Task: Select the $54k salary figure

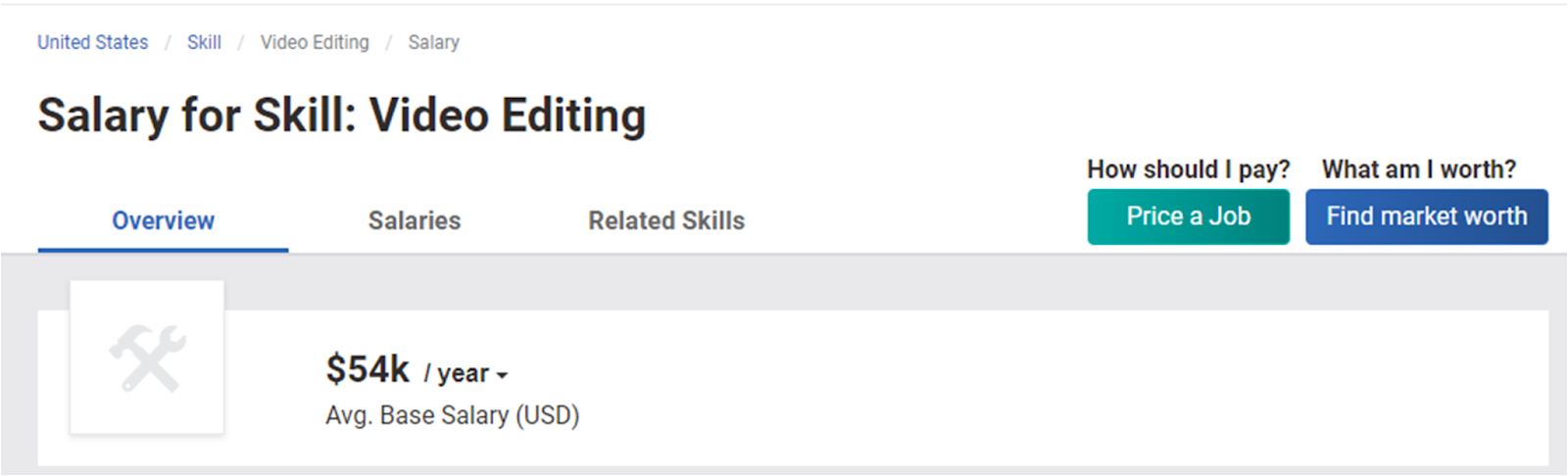Action: pos(367,369)
